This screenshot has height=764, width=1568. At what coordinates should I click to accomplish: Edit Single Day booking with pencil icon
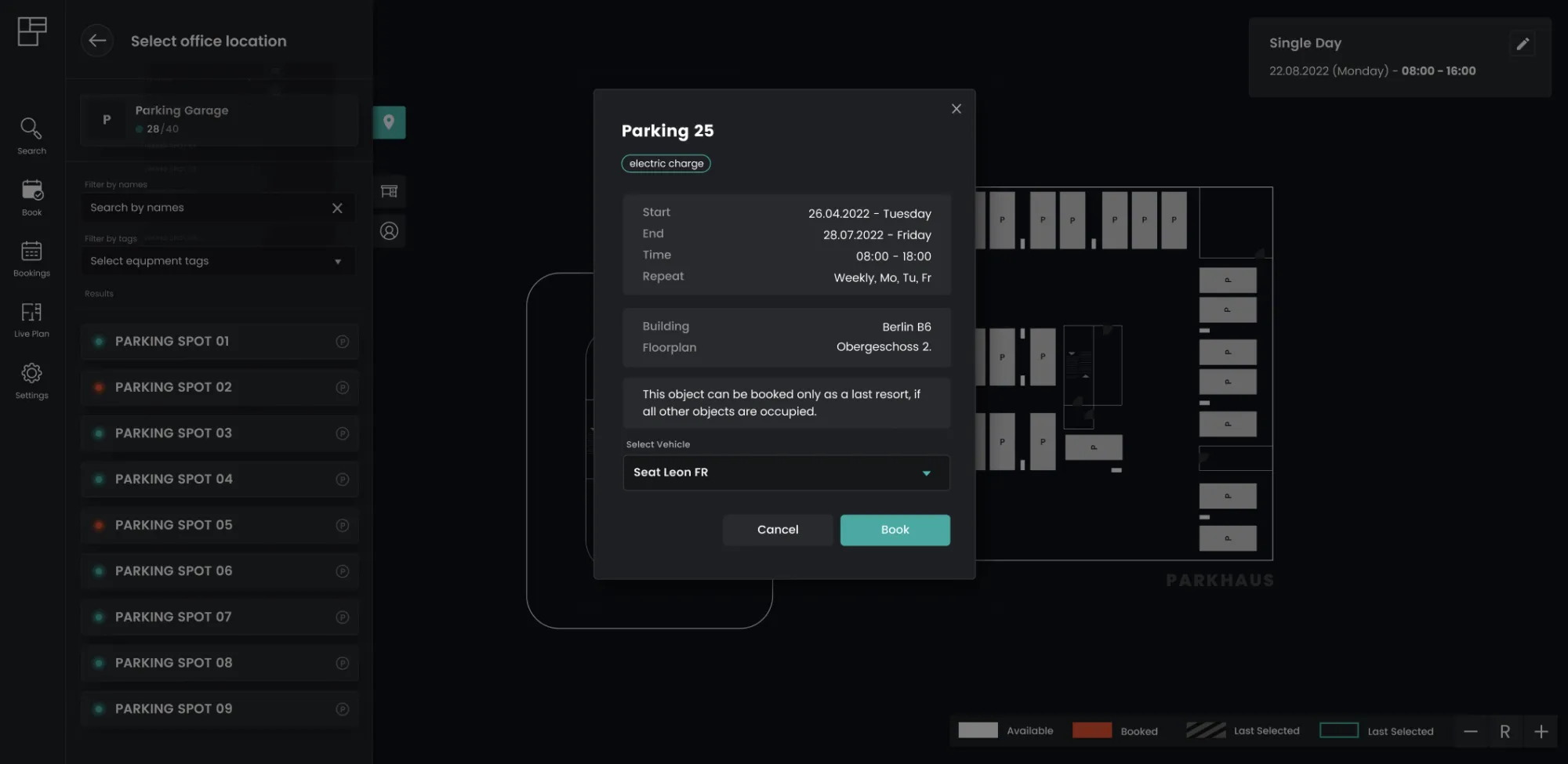tap(1522, 44)
